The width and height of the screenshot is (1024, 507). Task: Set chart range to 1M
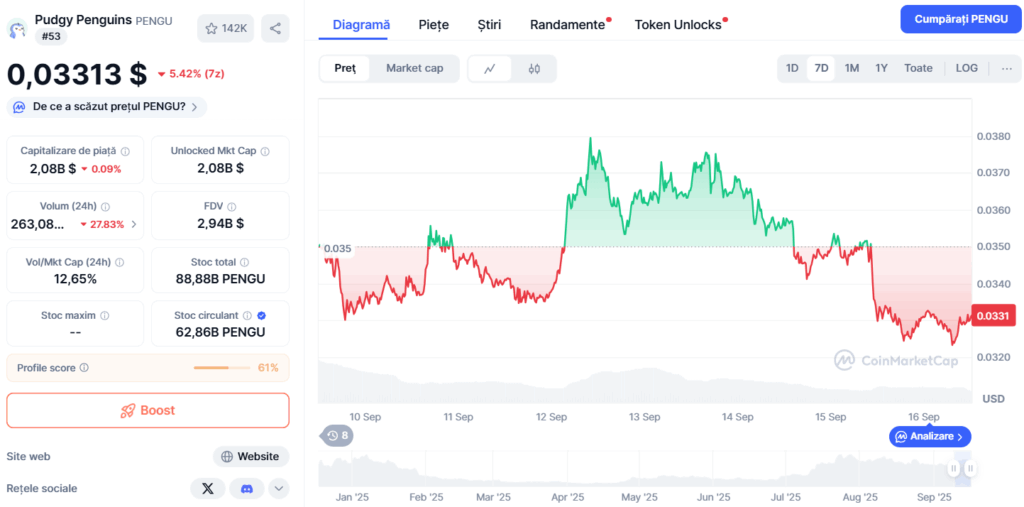[x=852, y=68]
